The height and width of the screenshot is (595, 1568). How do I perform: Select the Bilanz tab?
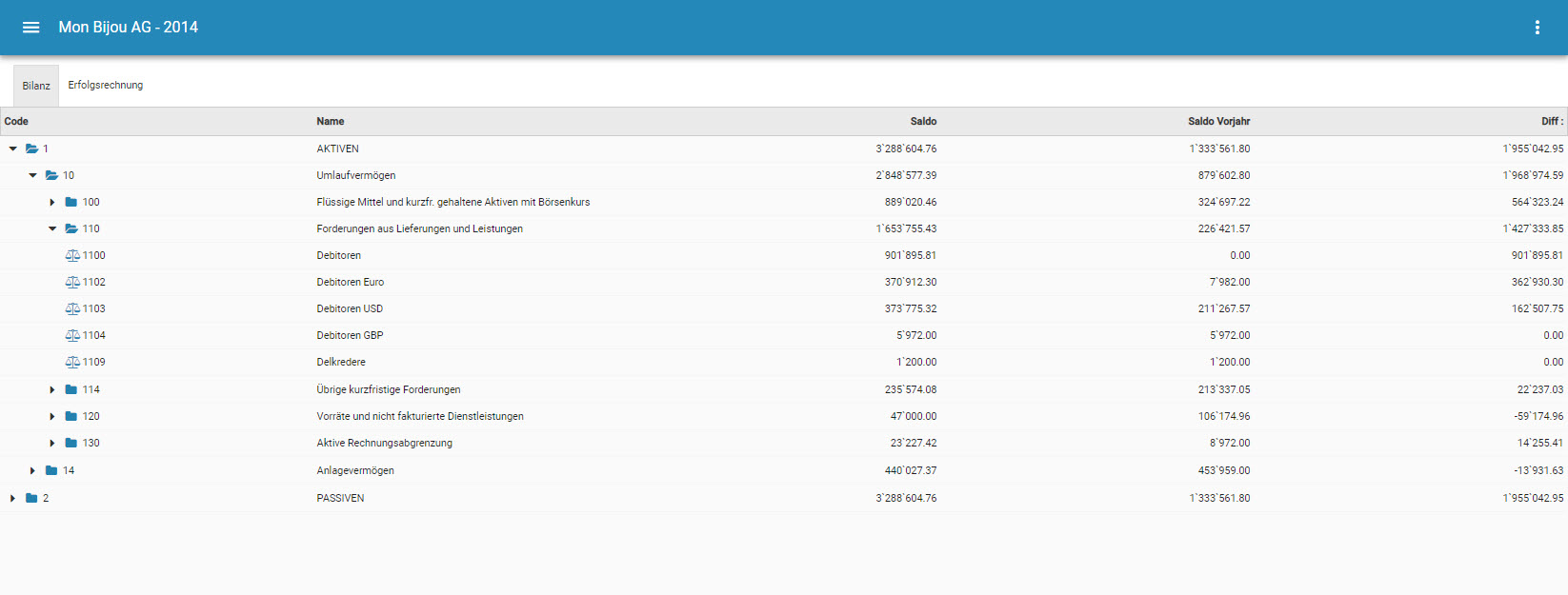pyautogui.click(x=36, y=86)
